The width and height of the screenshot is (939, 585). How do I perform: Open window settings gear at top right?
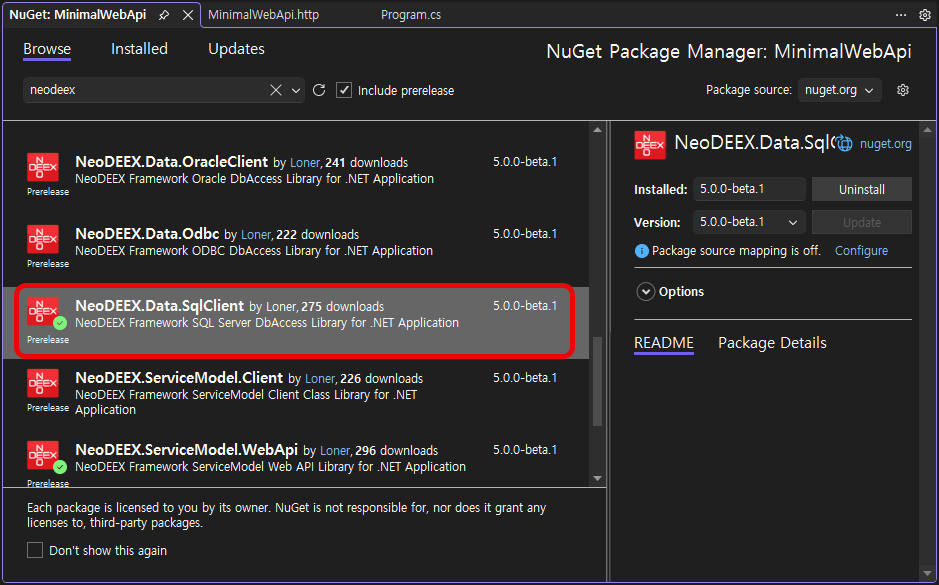925,15
